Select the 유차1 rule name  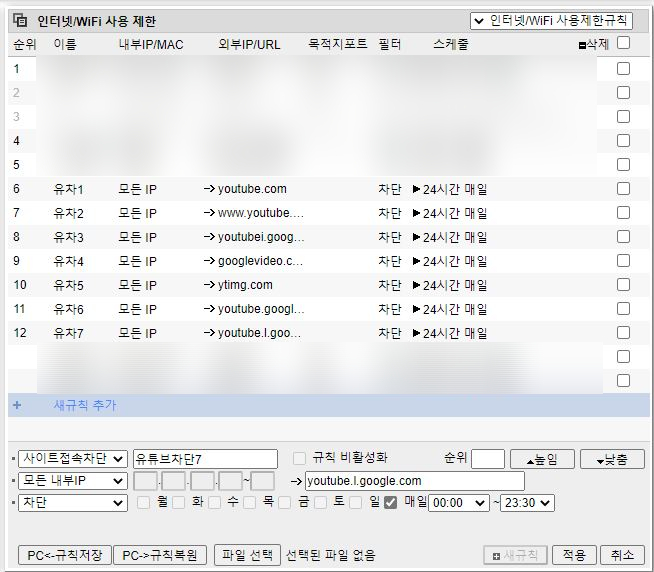68,189
